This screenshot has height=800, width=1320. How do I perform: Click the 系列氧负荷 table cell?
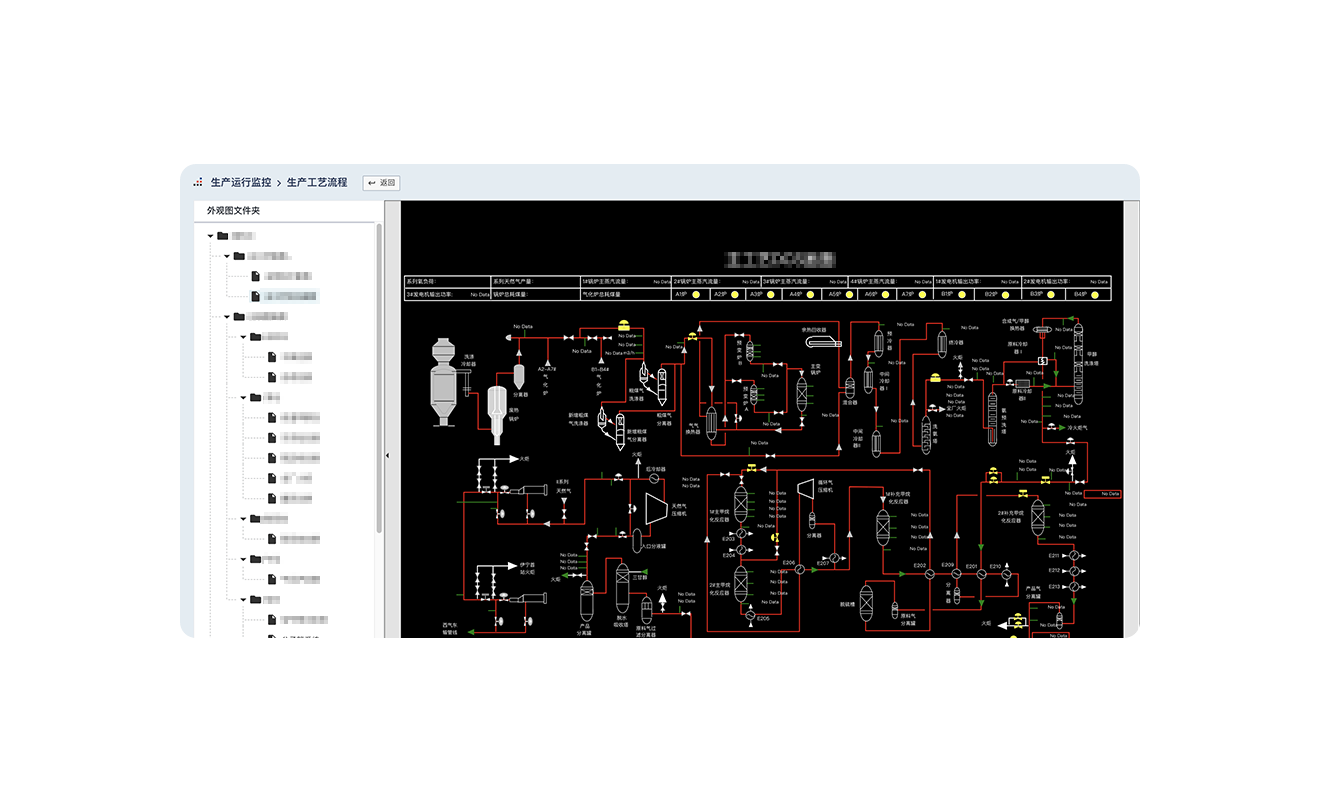pos(447,282)
